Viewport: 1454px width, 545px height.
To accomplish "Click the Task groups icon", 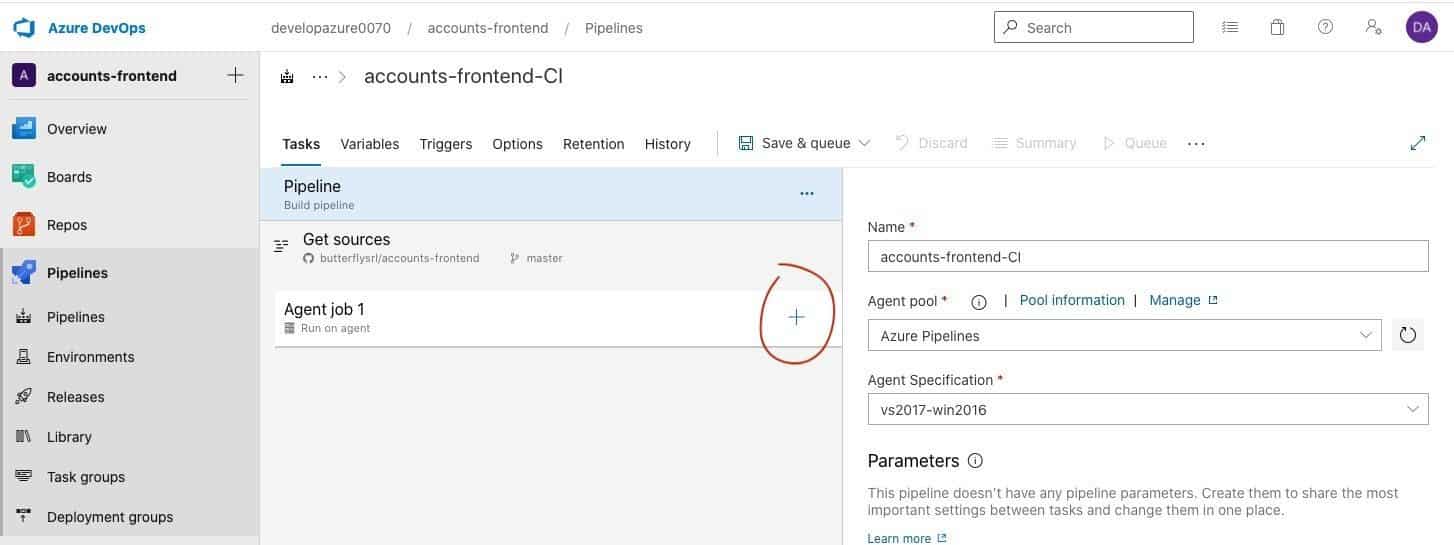I will click(x=24, y=476).
